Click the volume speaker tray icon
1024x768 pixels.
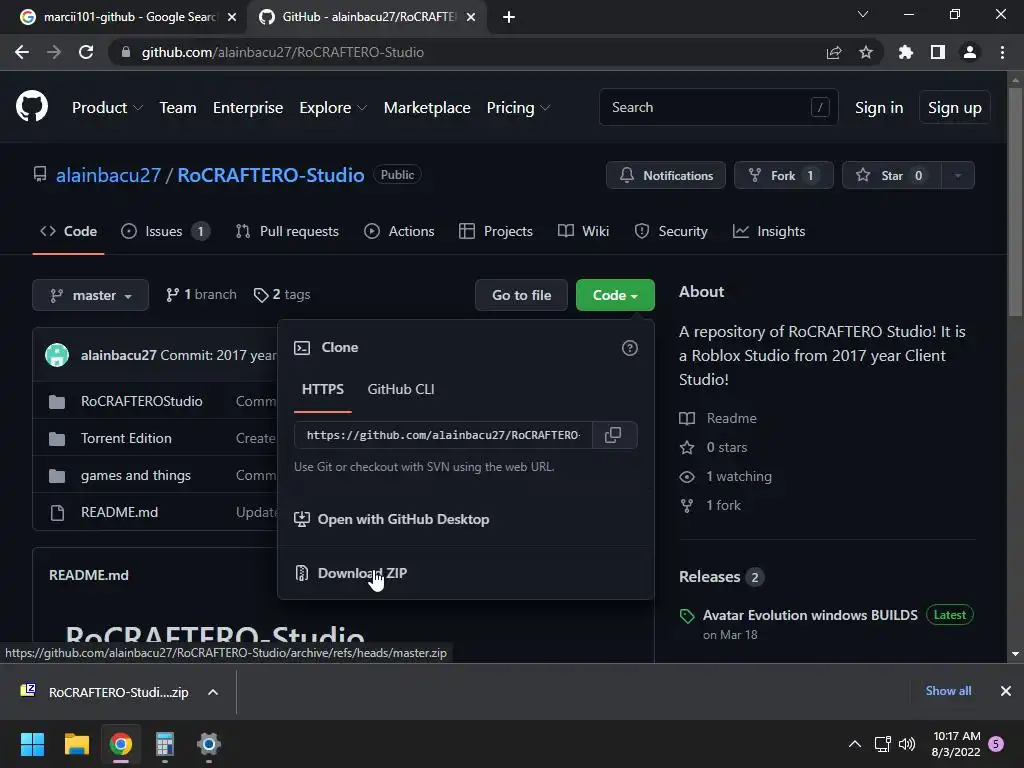point(907,744)
